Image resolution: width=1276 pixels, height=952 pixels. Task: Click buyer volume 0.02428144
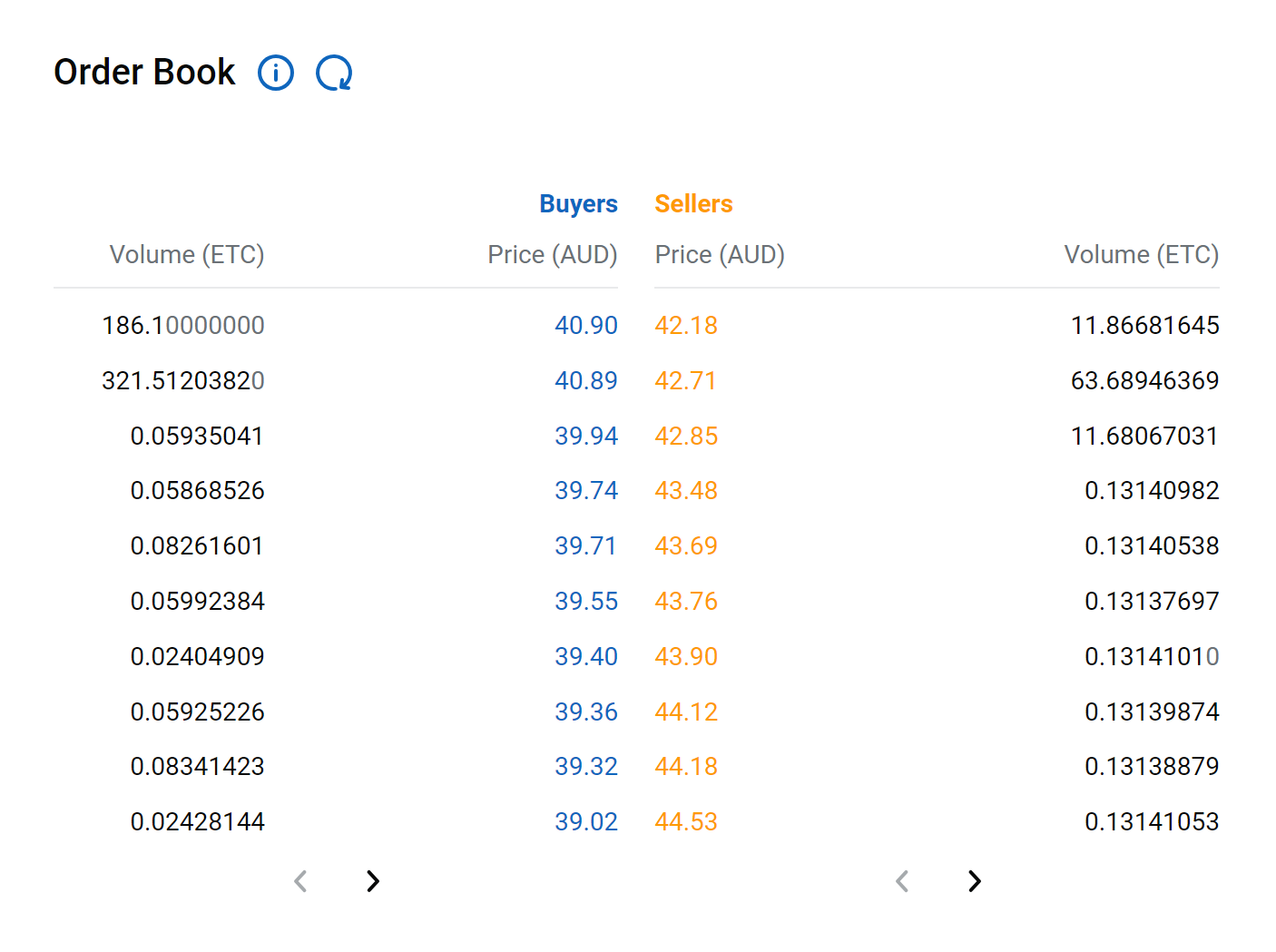(197, 822)
